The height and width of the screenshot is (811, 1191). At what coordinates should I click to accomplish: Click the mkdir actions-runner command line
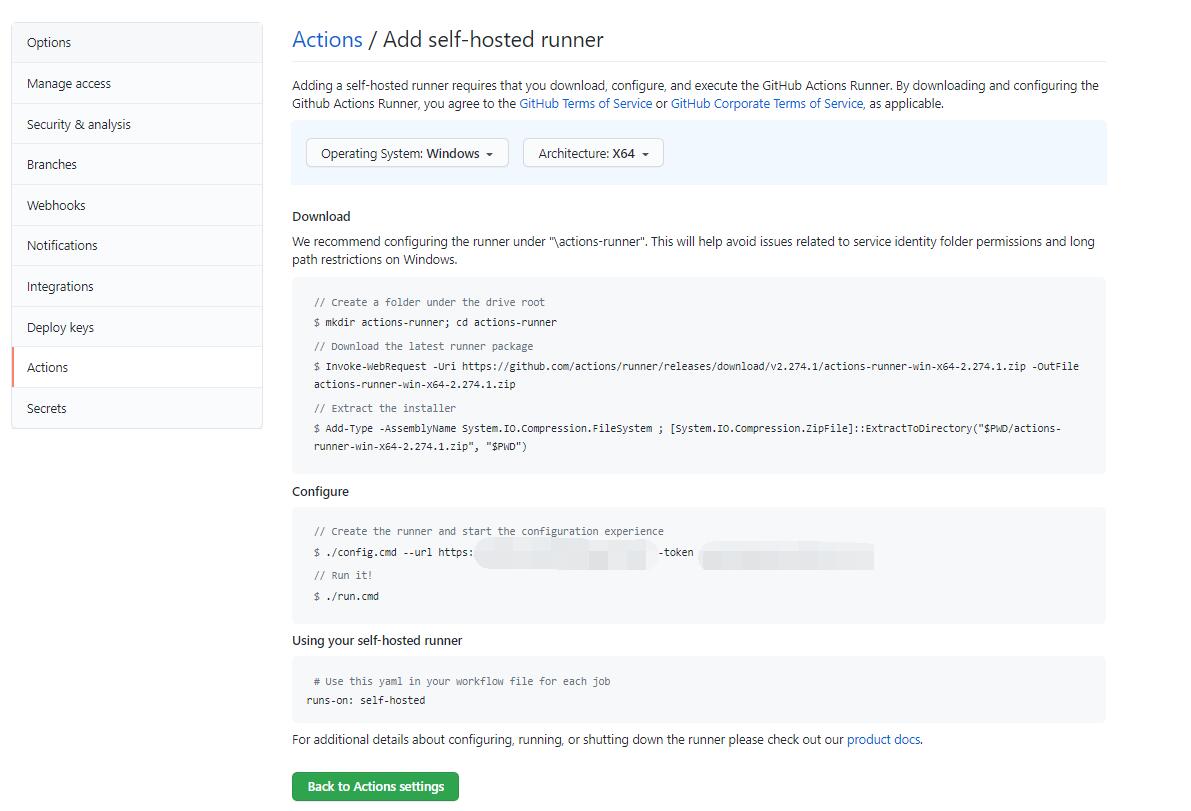[x=435, y=323]
